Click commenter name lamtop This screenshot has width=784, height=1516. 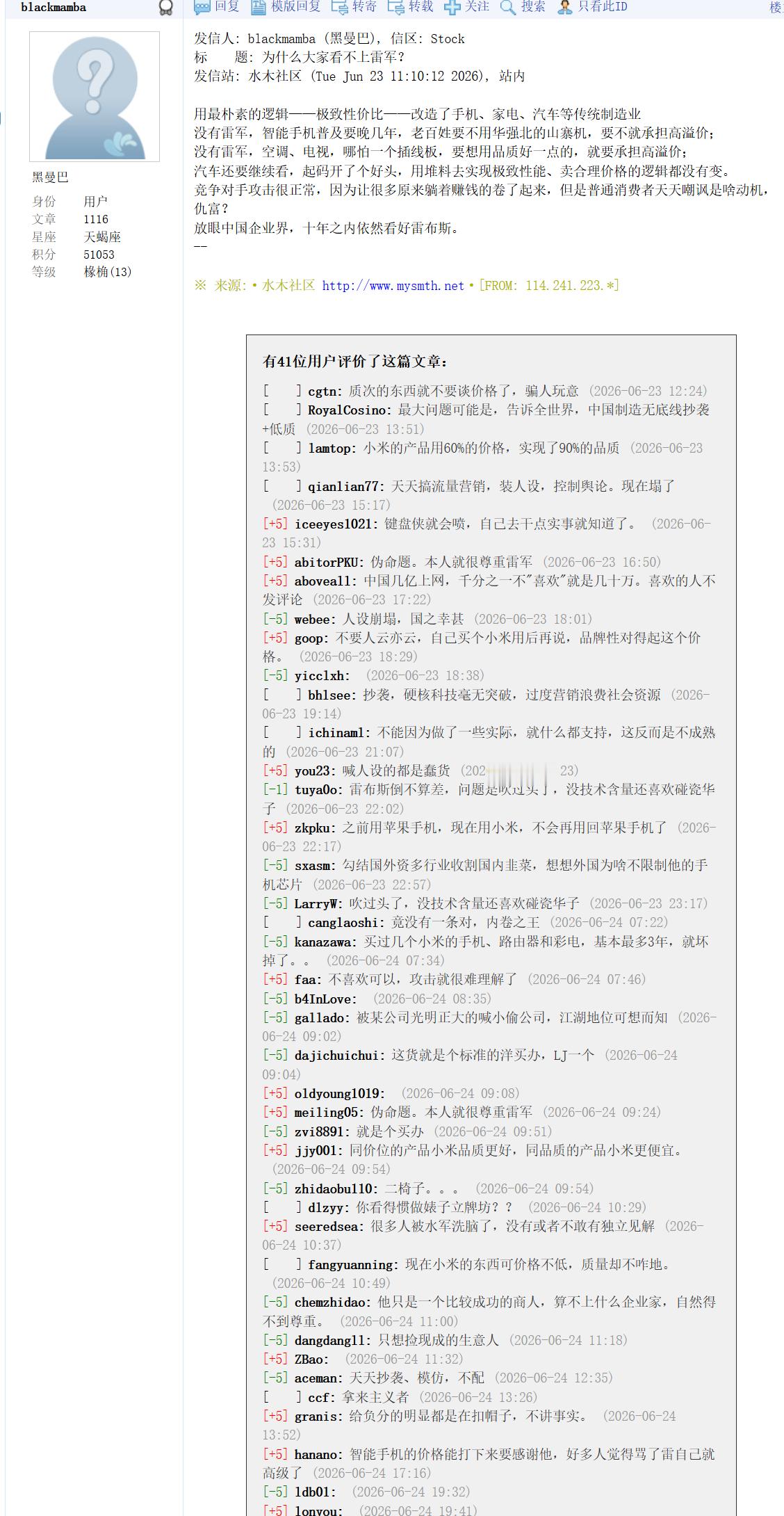pyautogui.click(x=329, y=449)
